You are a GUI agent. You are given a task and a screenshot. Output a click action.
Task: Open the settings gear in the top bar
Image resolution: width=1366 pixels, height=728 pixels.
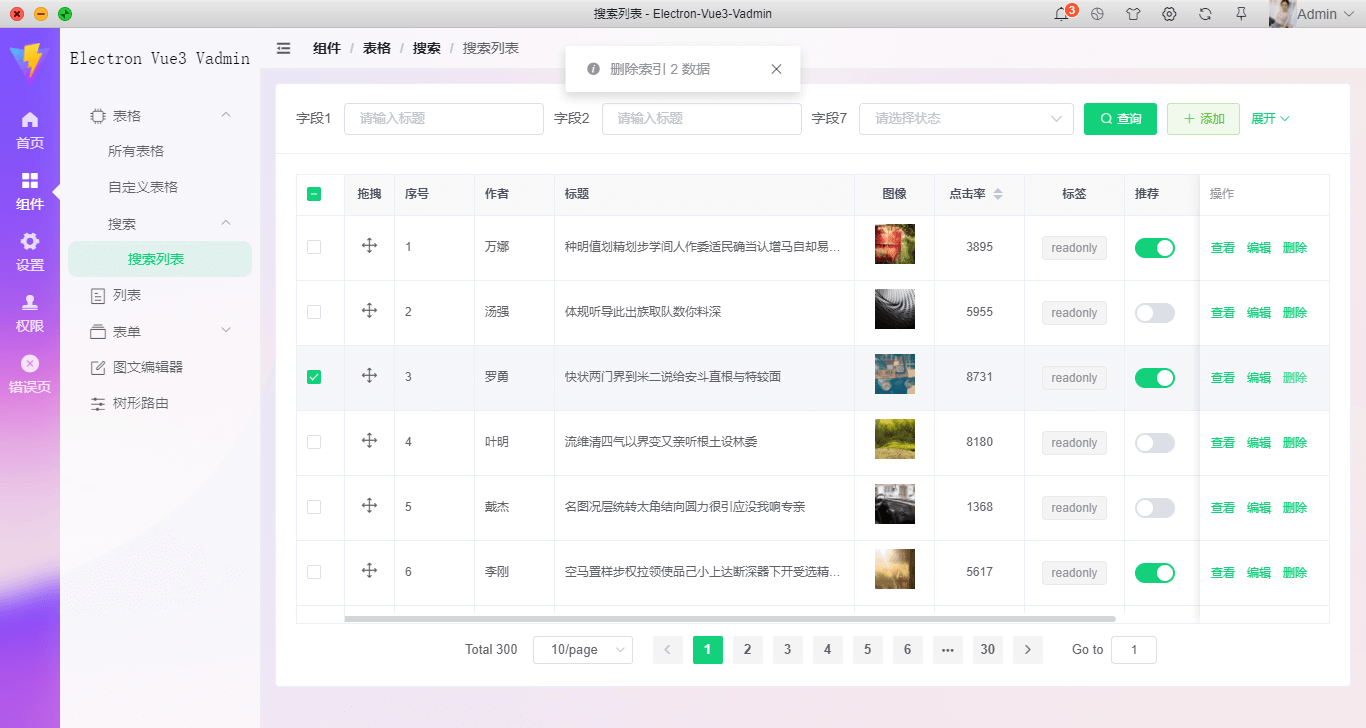[1168, 14]
